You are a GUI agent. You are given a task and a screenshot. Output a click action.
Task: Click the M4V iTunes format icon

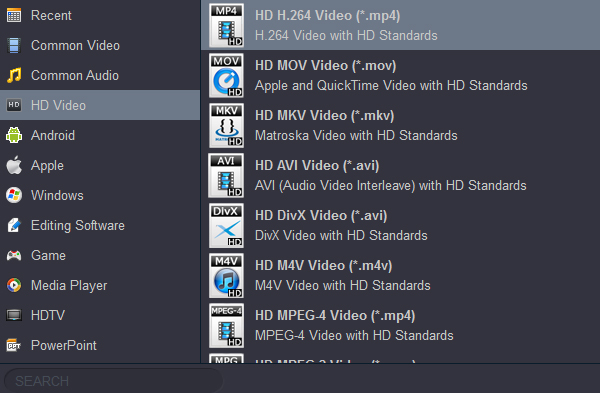226,276
